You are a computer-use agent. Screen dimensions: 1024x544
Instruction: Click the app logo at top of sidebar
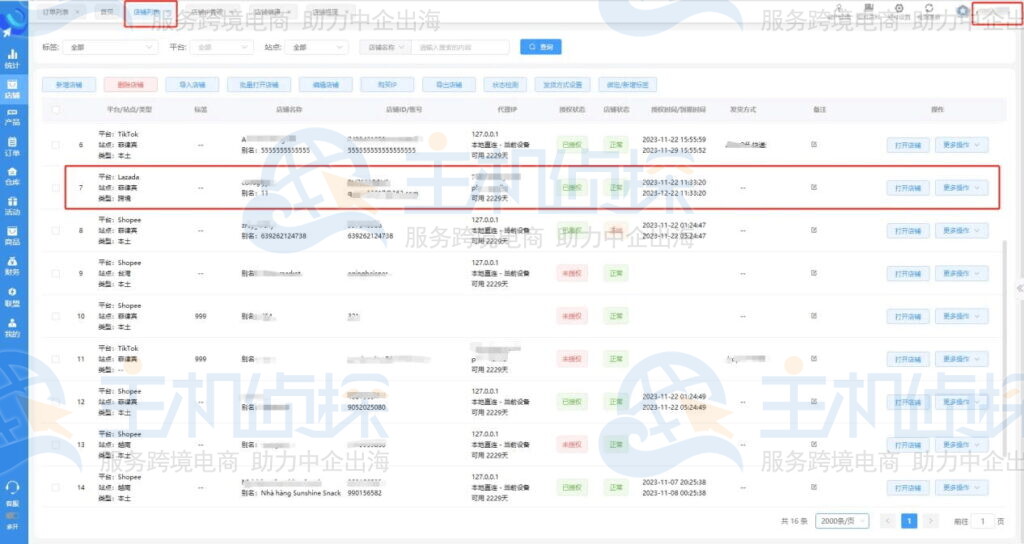[12, 20]
